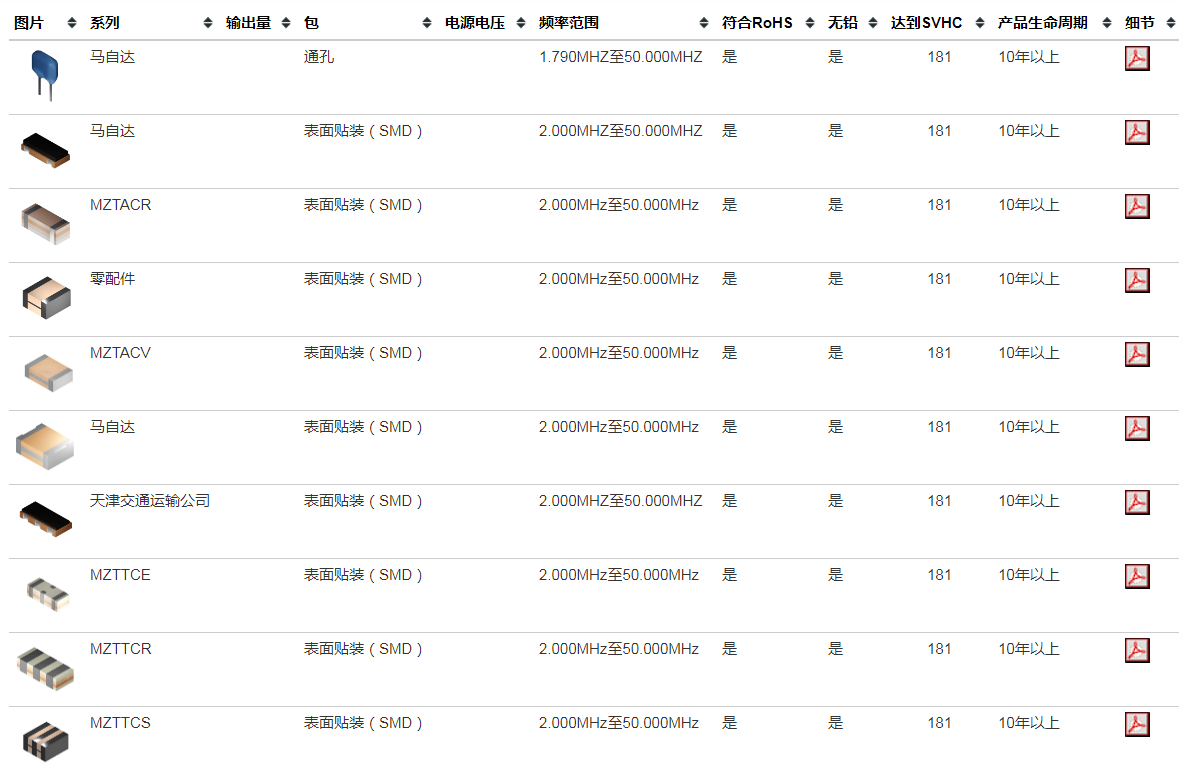This screenshot has height=777, width=1179.
Task: Select the frequency range in the 天津交通运输公司 row
Action: [620, 501]
